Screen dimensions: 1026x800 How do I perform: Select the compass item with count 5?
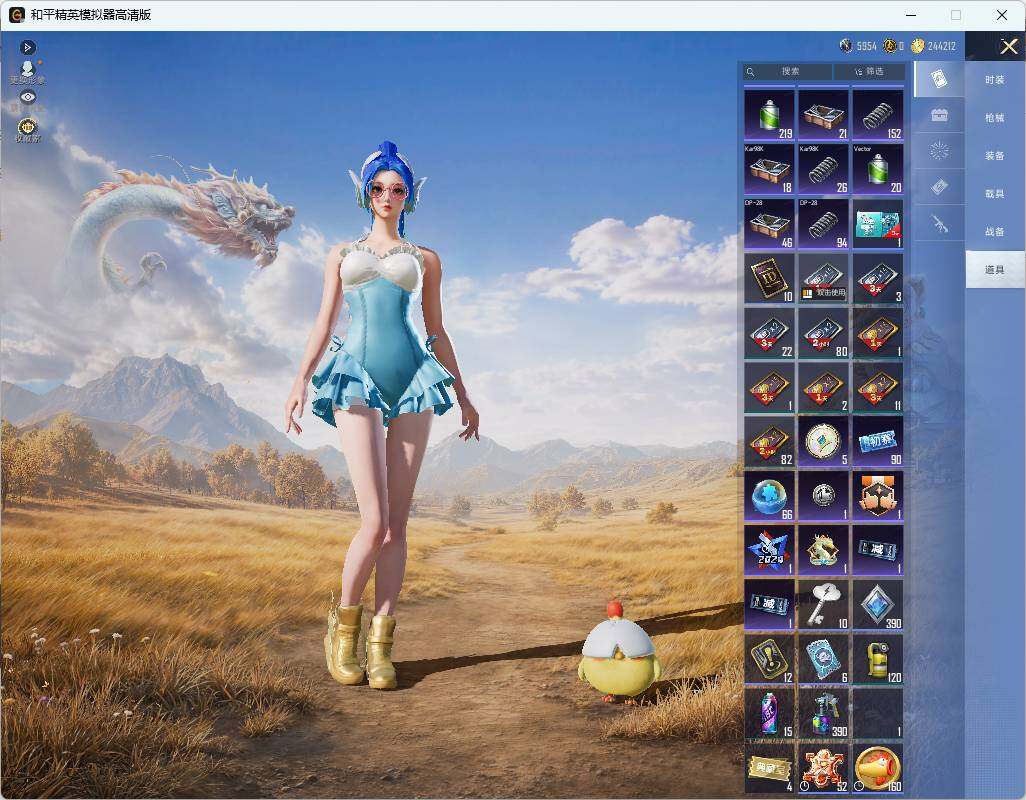[824, 442]
